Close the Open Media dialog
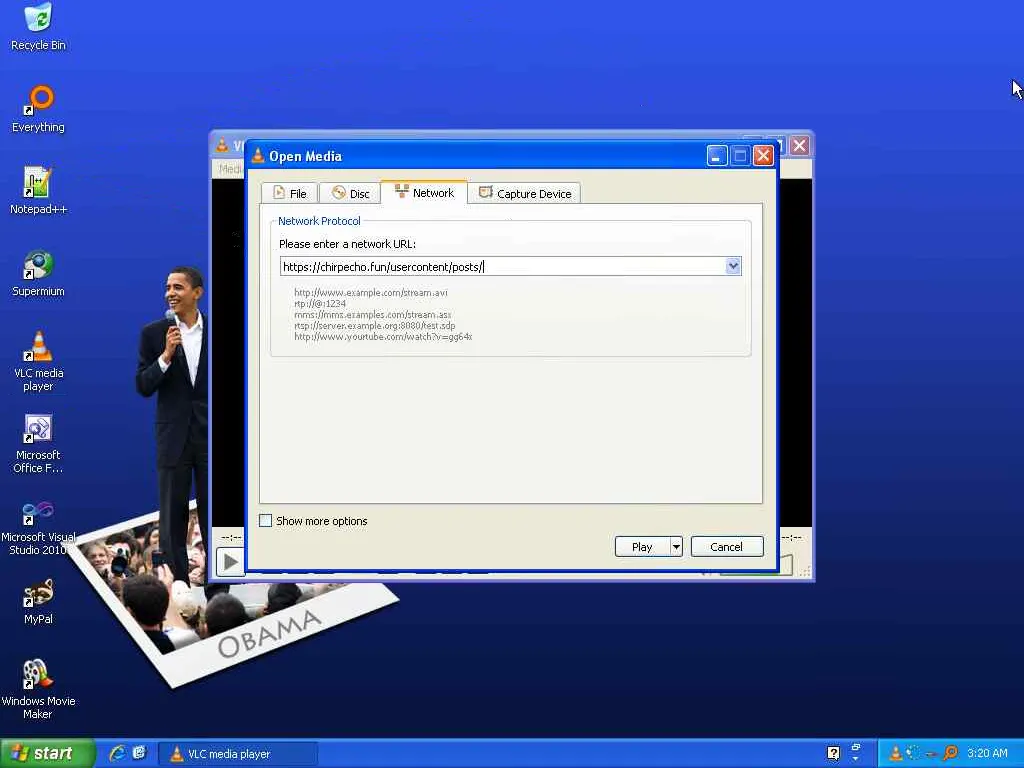Image resolution: width=1024 pixels, height=768 pixels. click(x=763, y=156)
